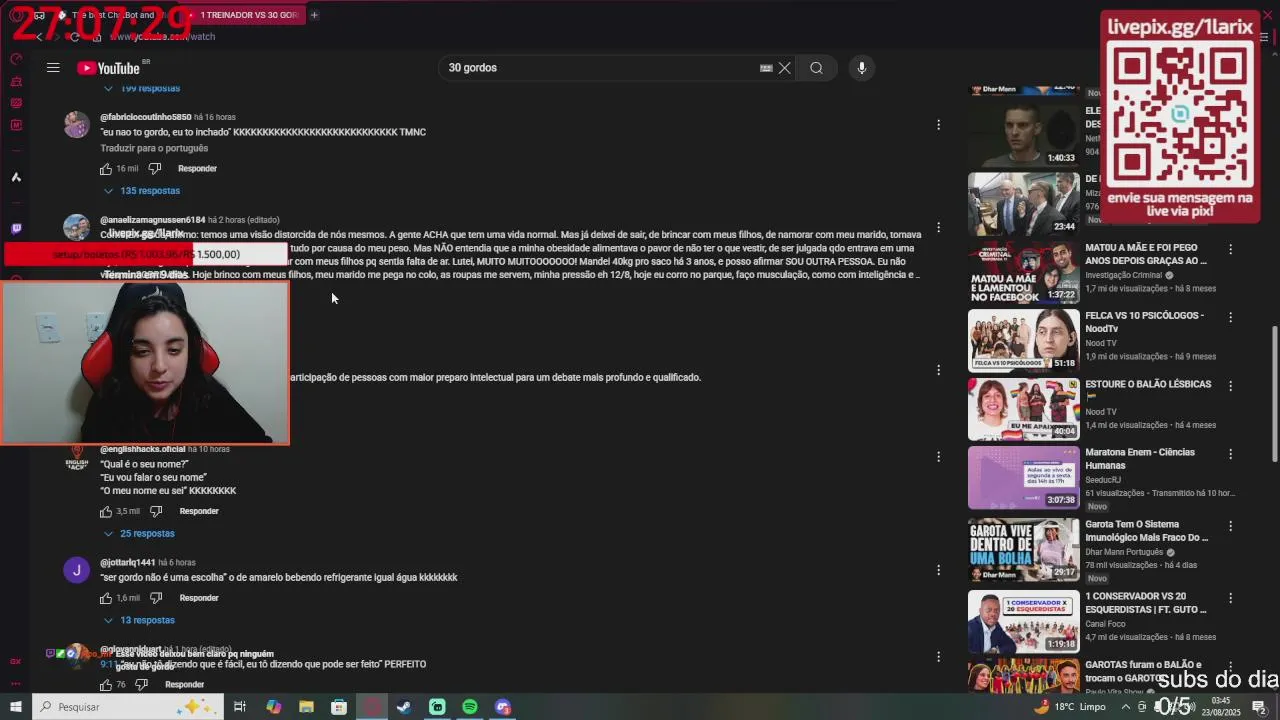Like the 'PERFEITO' comment with 76 likes
Viewport: 1280px width, 720px height.
pyautogui.click(x=106, y=685)
